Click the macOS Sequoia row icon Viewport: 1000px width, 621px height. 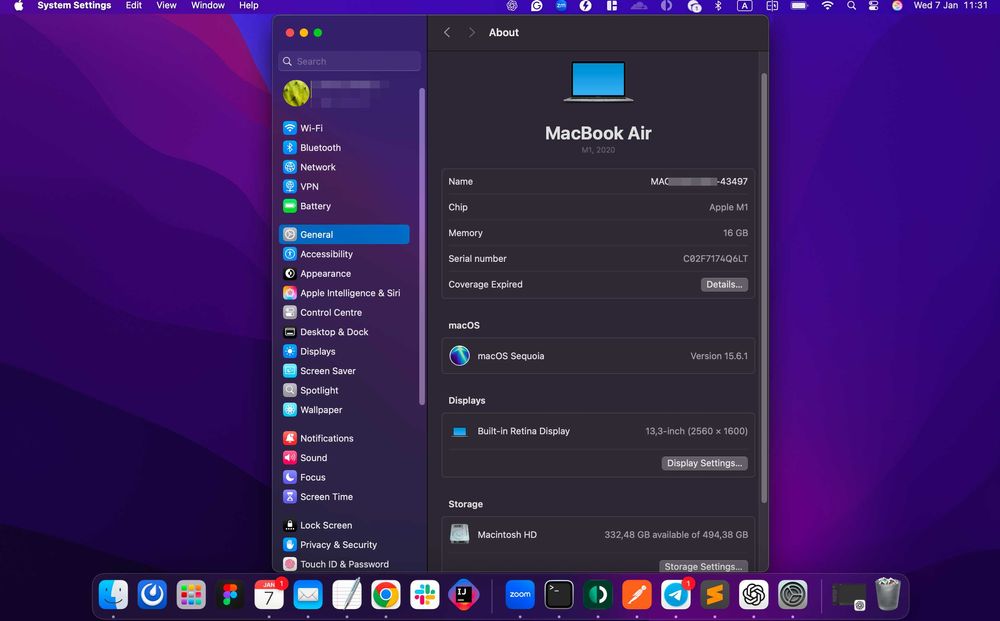pos(460,356)
